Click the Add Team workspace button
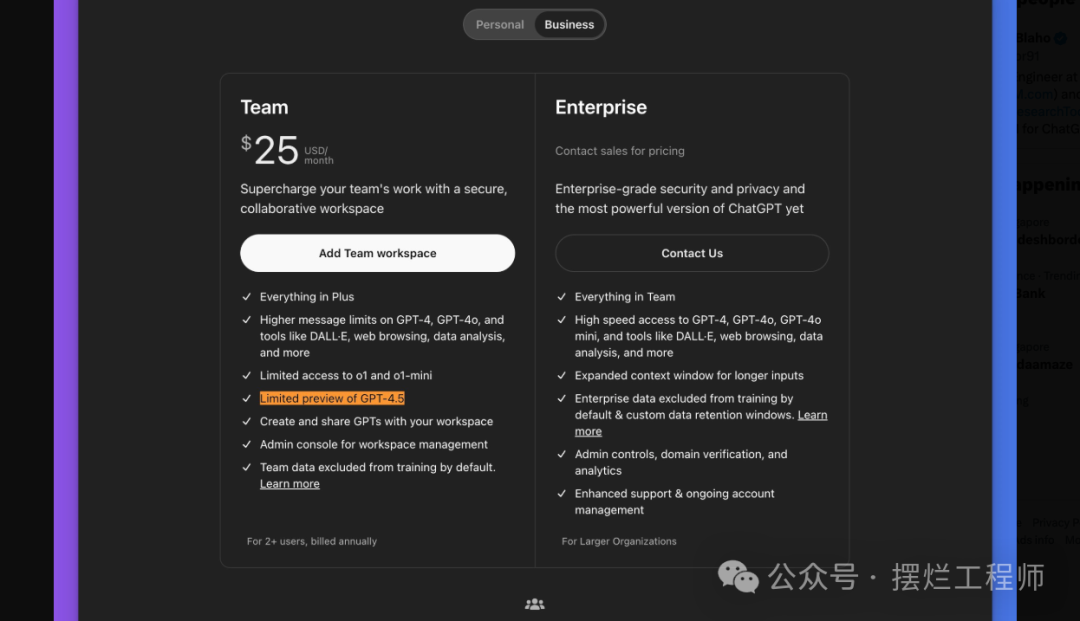 (x=377, y=253)
